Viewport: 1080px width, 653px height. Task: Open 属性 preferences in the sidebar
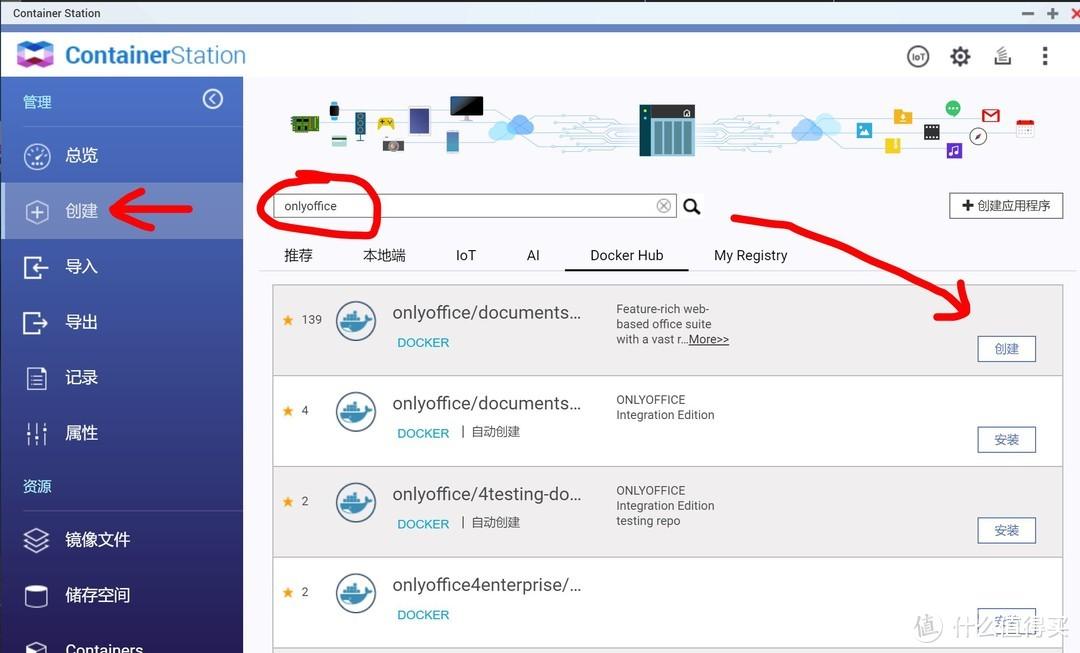coord(122,433)
